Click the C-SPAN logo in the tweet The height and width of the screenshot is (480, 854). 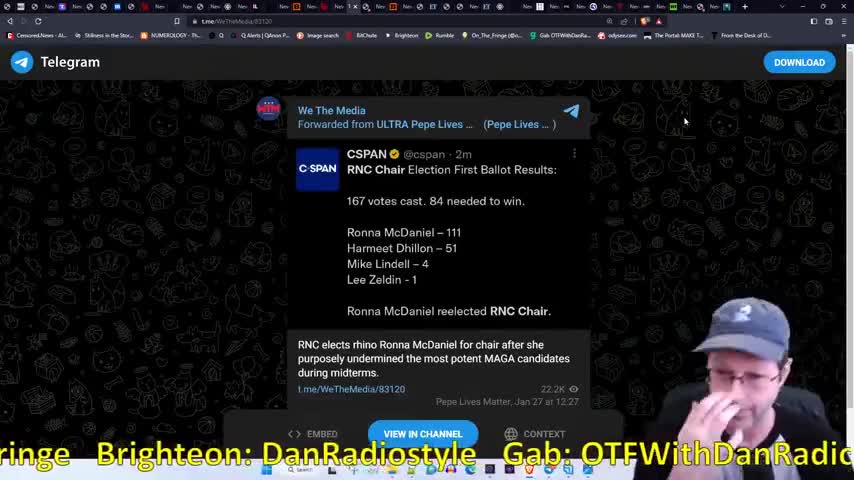[x=318, y=169]
